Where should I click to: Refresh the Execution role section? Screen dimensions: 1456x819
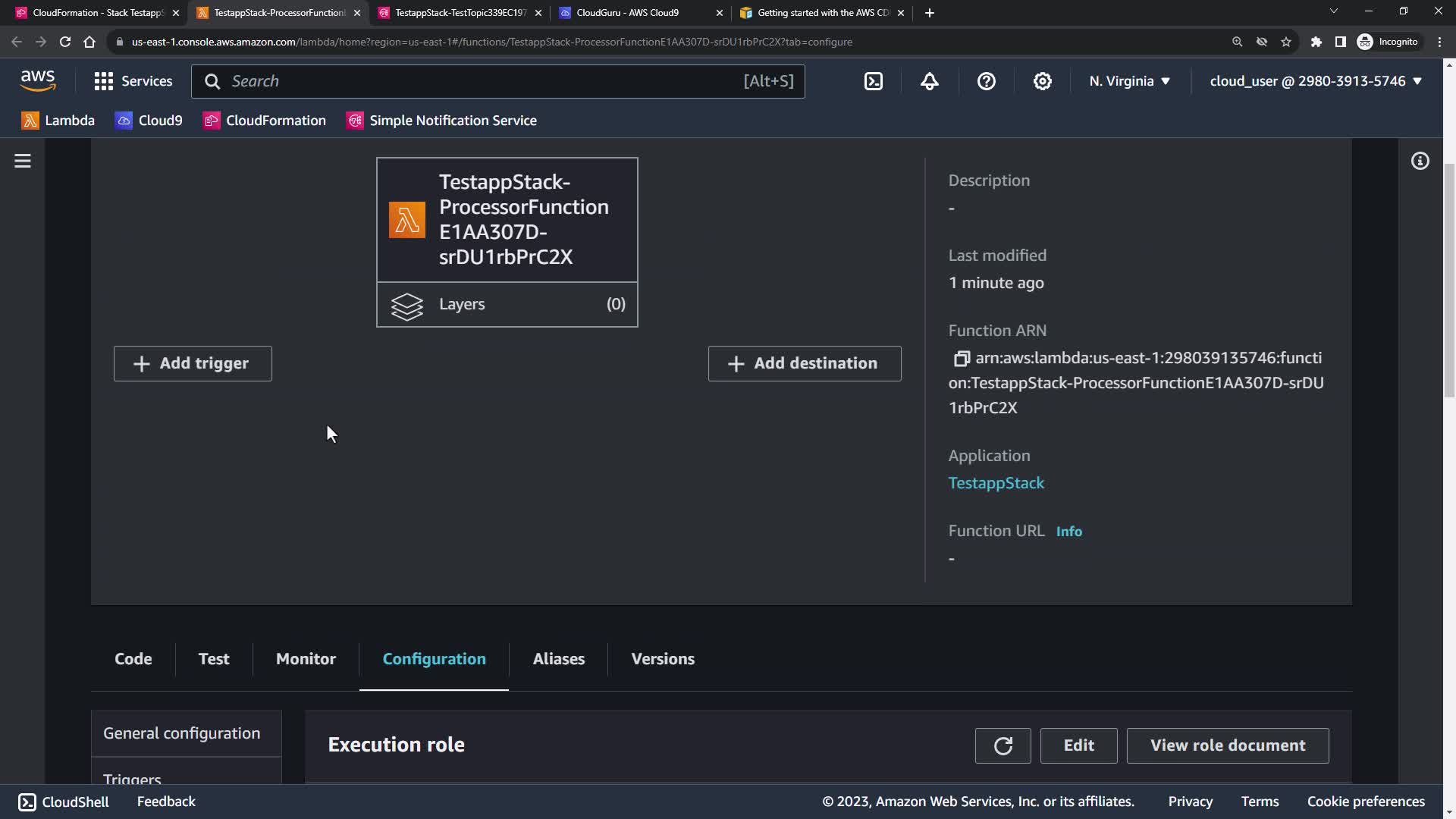tap(1003, 745)
